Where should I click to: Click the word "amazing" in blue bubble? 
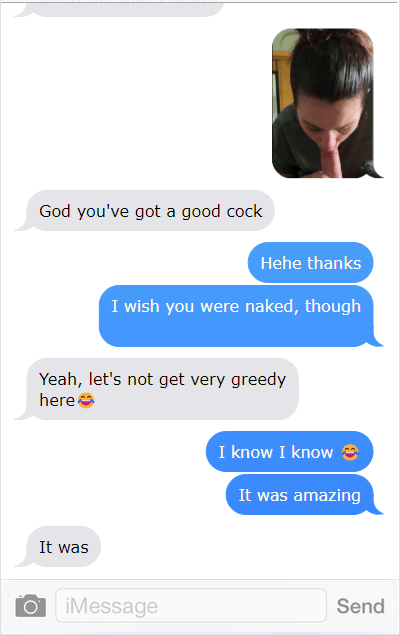pos(327,496)
